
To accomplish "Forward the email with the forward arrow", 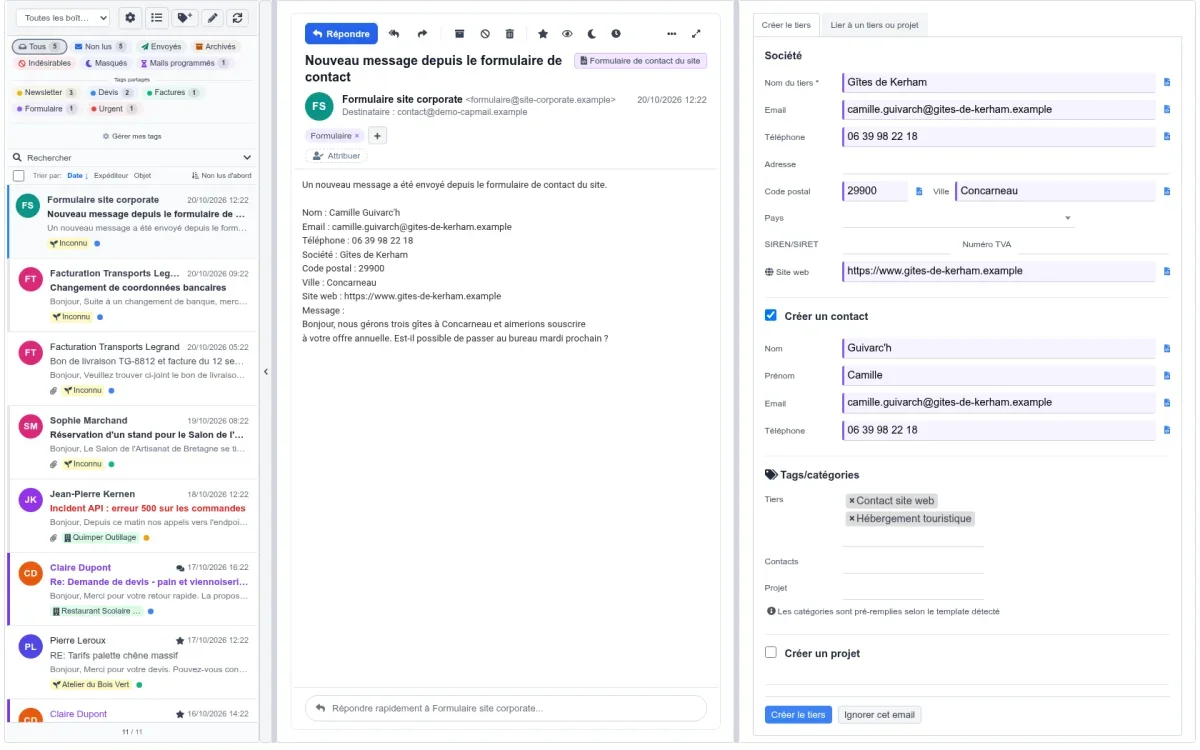I will click(422, 34).
